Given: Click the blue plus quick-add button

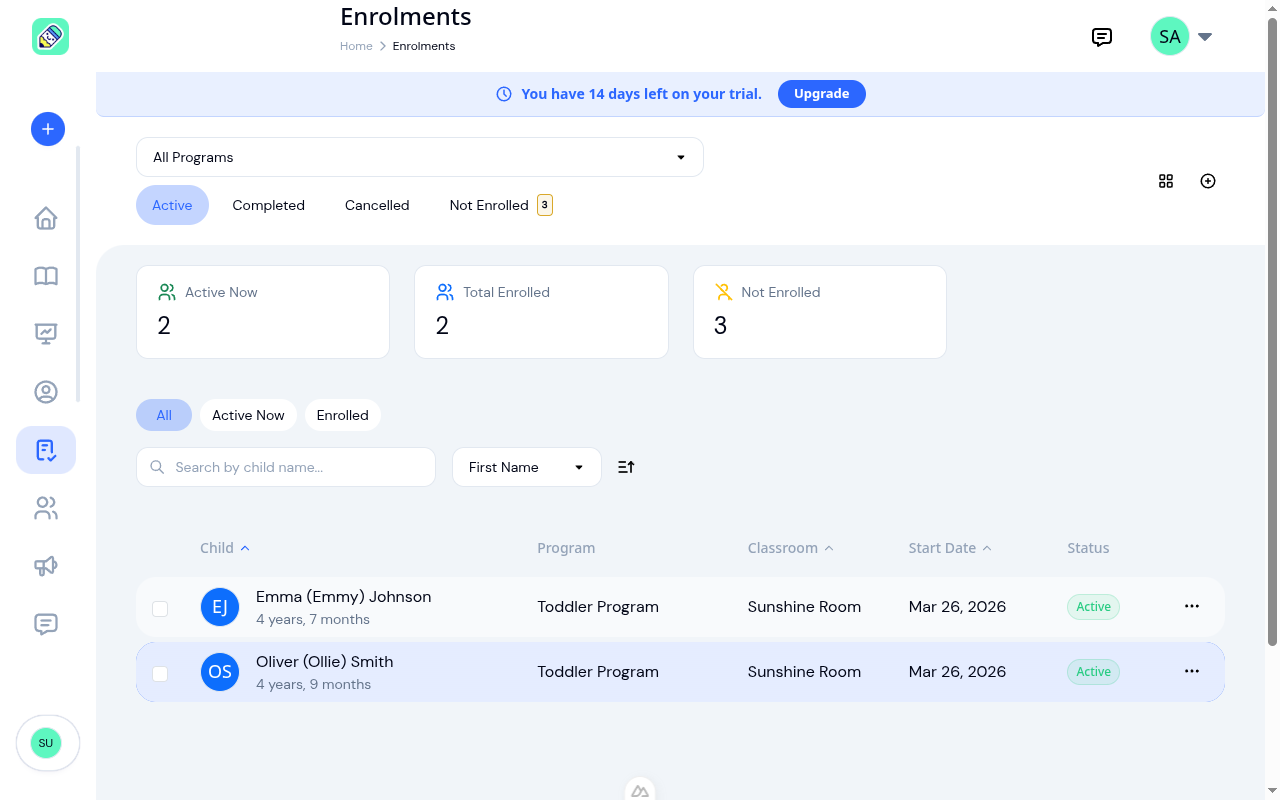Looking at the screenshot, I should [x=48, y=129].
